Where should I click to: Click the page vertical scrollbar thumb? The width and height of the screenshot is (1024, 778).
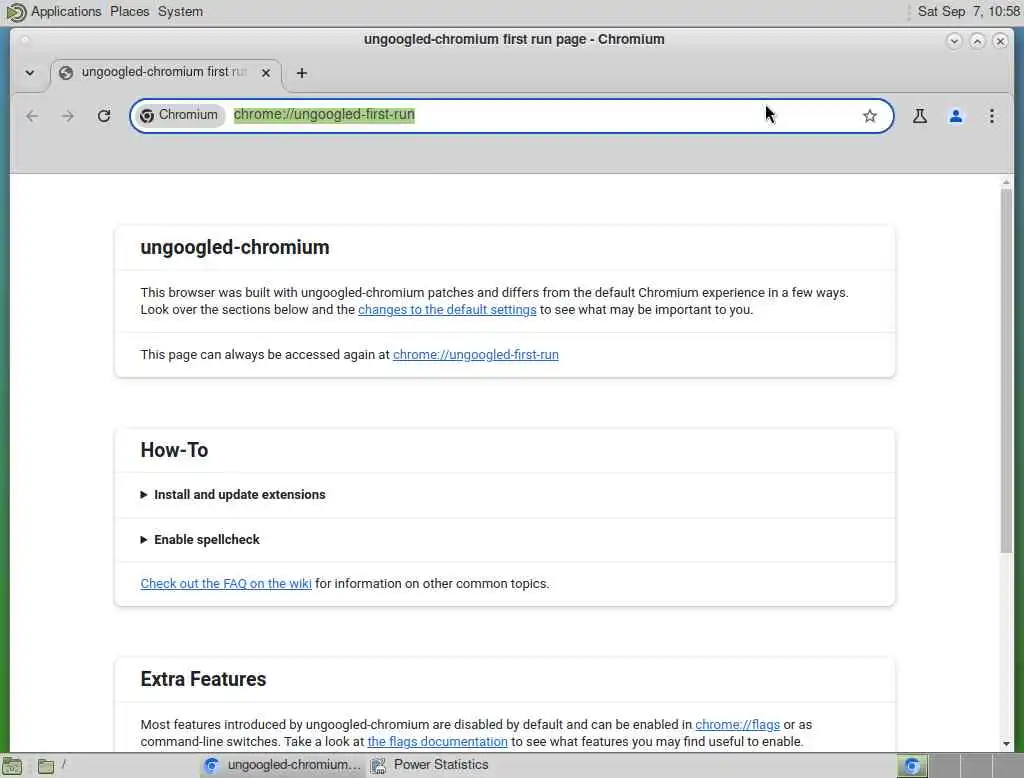1006,371
